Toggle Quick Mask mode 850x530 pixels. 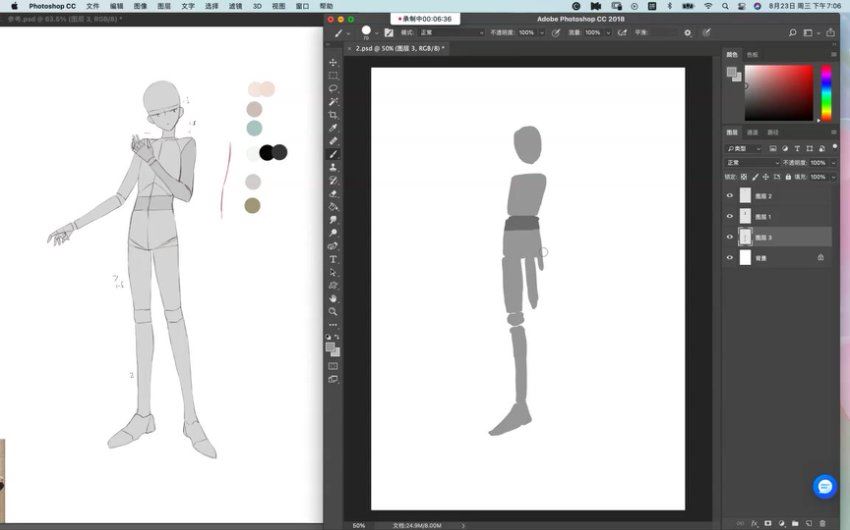333,366
